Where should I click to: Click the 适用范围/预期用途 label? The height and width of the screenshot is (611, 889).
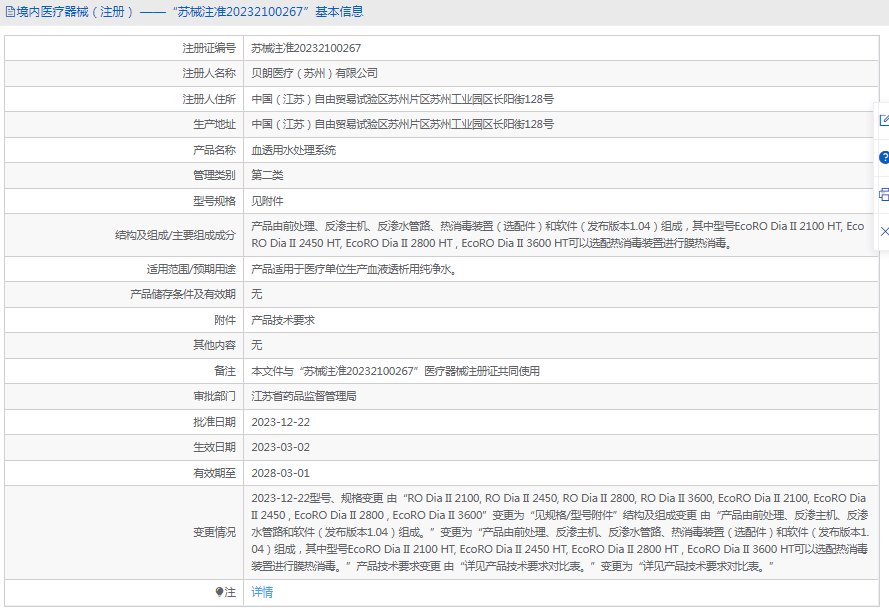click(191, 269)
